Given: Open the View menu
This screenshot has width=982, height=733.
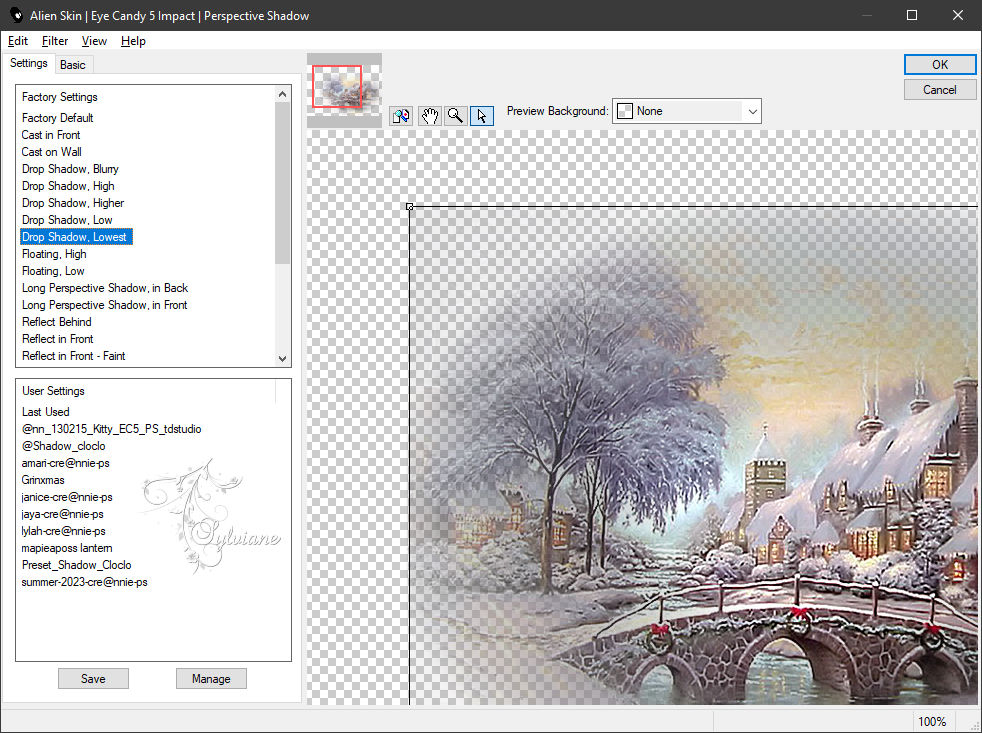Looking at the screenshot, I should tap(94, 41).
